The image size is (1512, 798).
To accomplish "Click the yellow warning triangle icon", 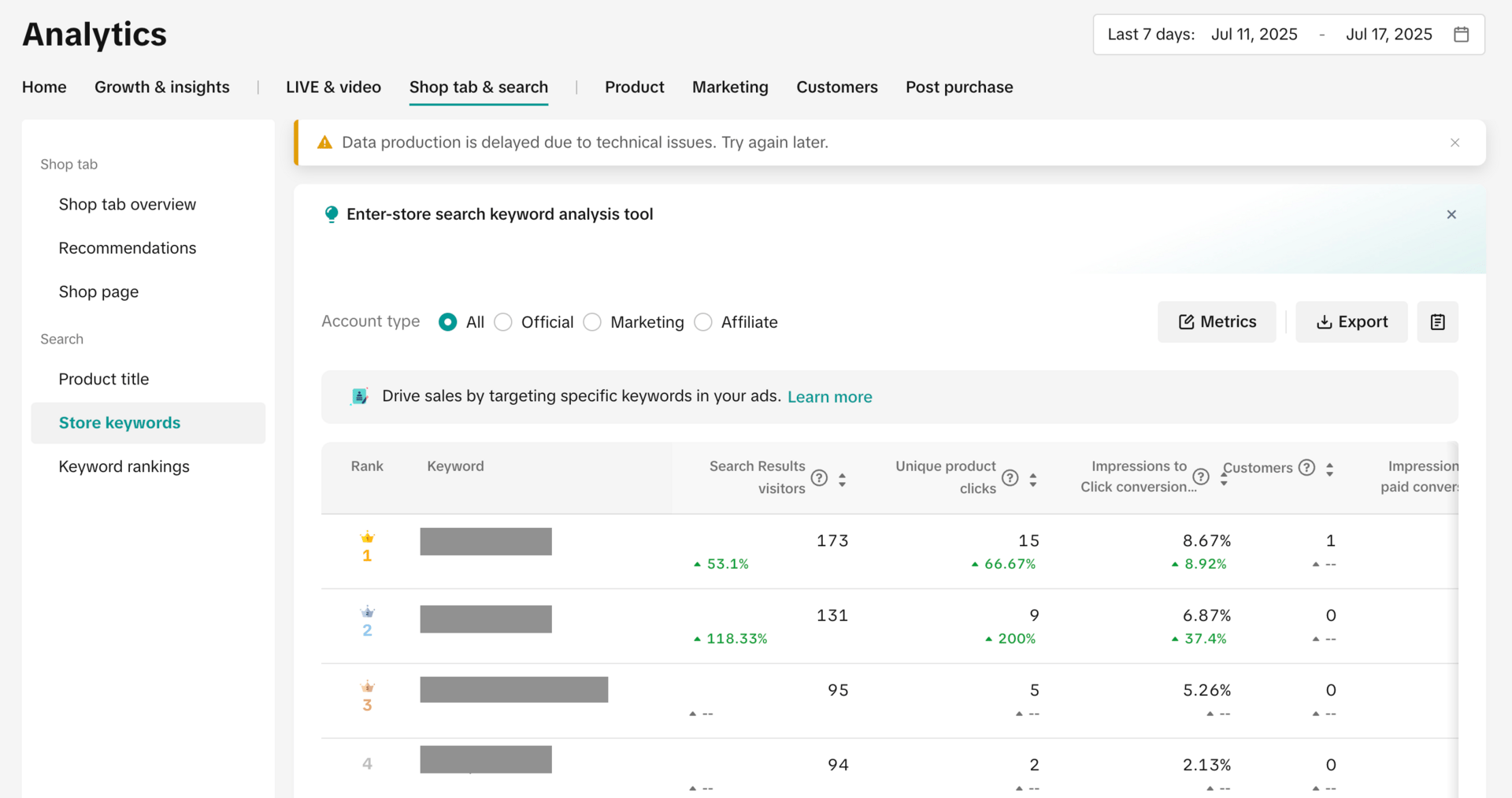I will 324,143.
